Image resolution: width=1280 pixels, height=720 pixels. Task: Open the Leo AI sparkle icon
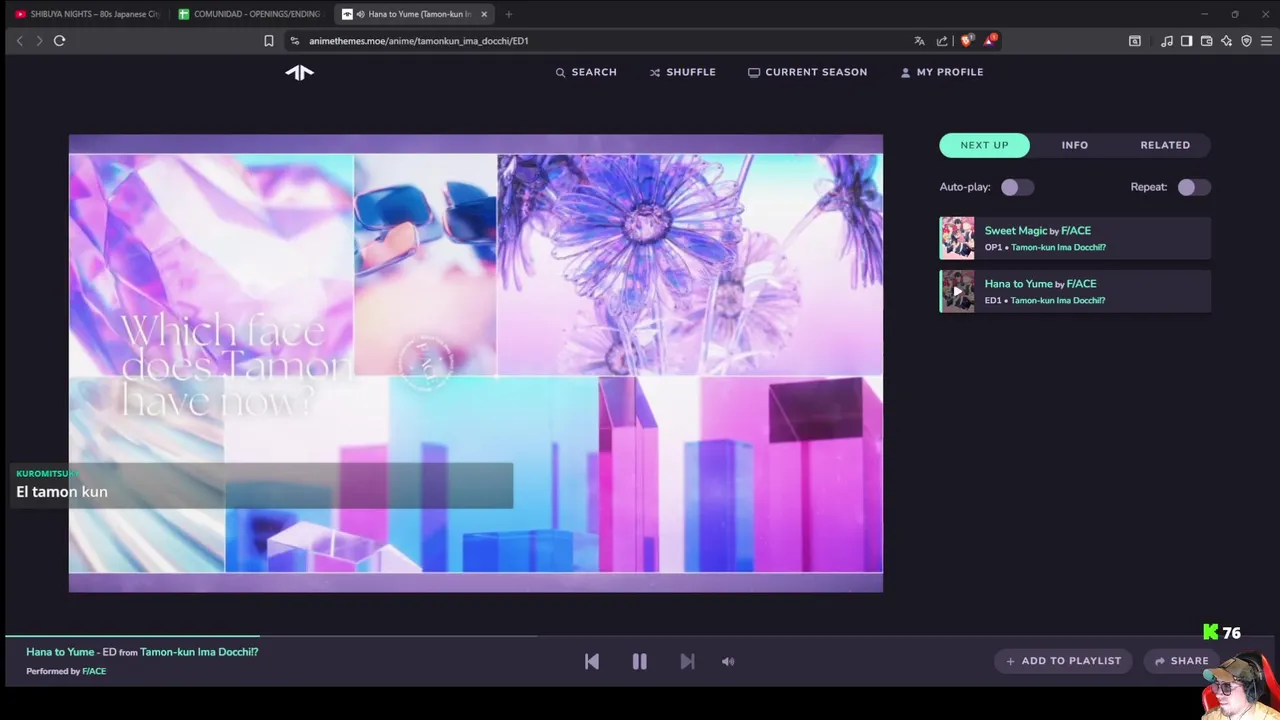click(1226, 41)
